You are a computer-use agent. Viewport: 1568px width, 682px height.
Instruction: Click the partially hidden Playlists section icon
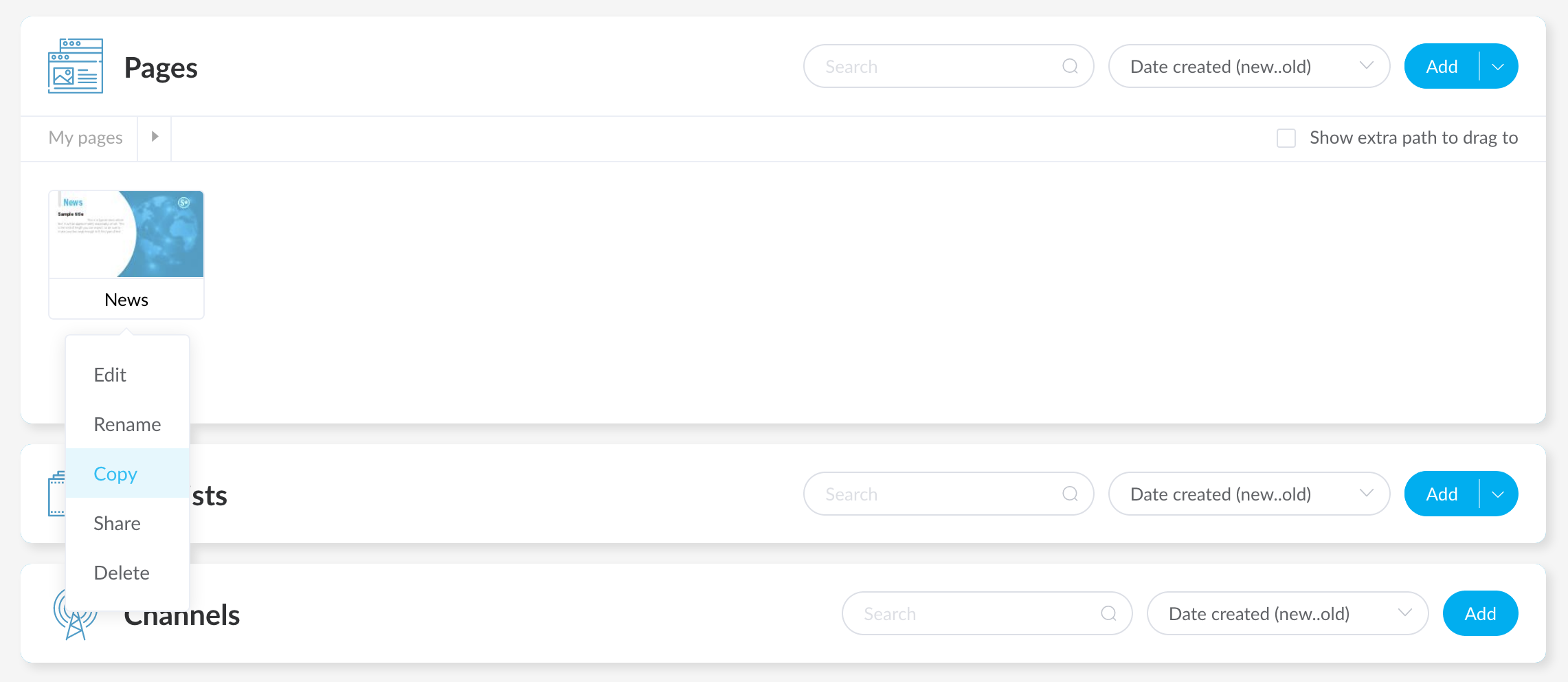pos(56,494)
